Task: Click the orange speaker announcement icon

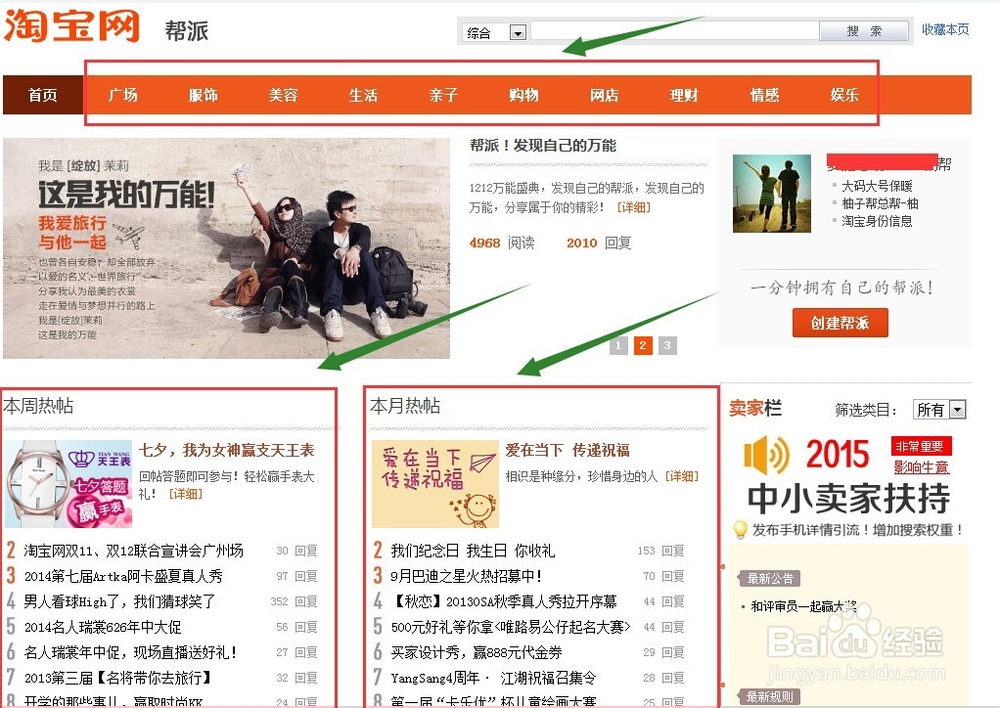Action: coord(766,455)
